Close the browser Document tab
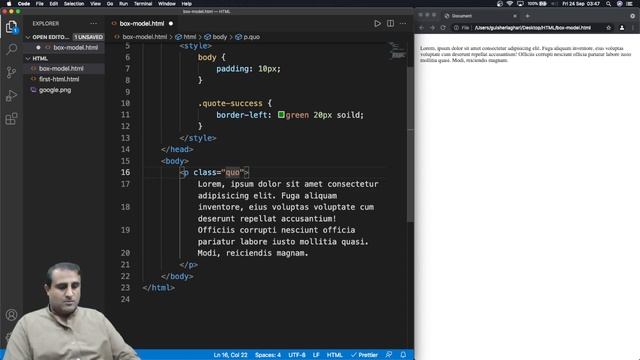 pyautogui.click(x=515, y=16)
